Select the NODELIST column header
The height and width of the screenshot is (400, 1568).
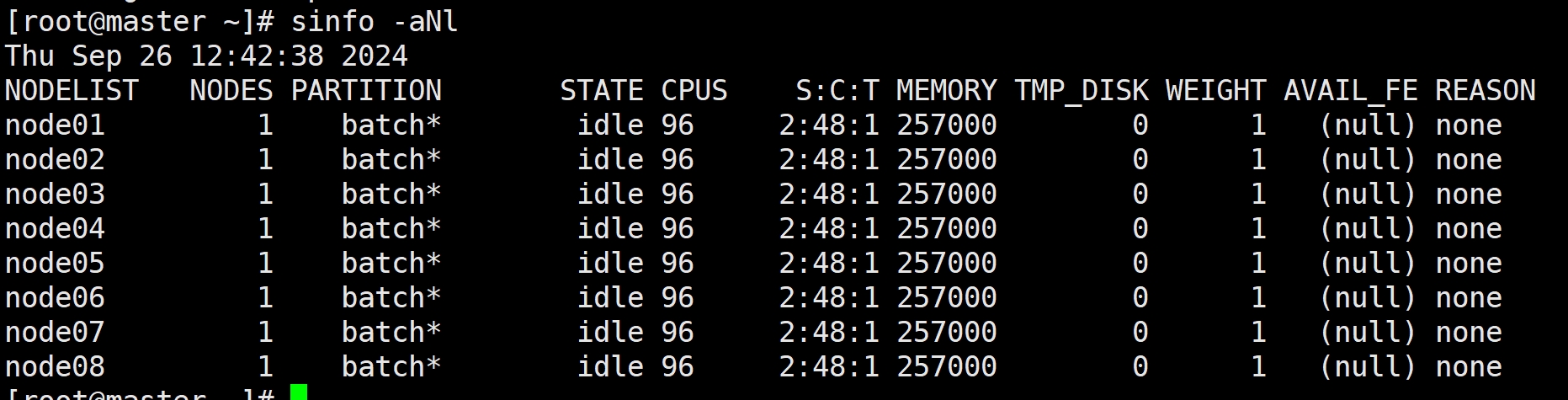(x=72, y=90)
